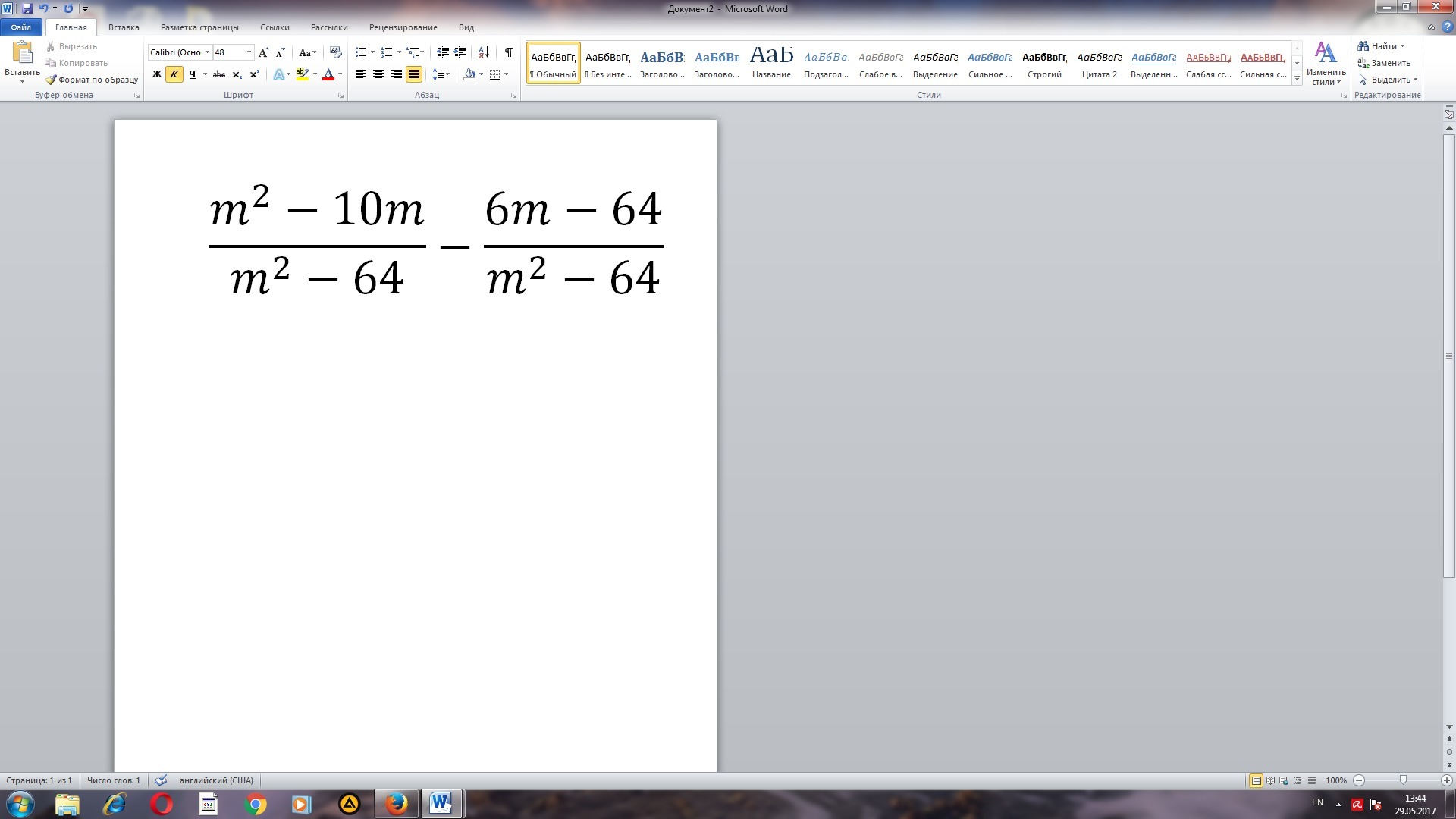
Task: Click the Sort paragraphs icon
Action: click(484, 52)
